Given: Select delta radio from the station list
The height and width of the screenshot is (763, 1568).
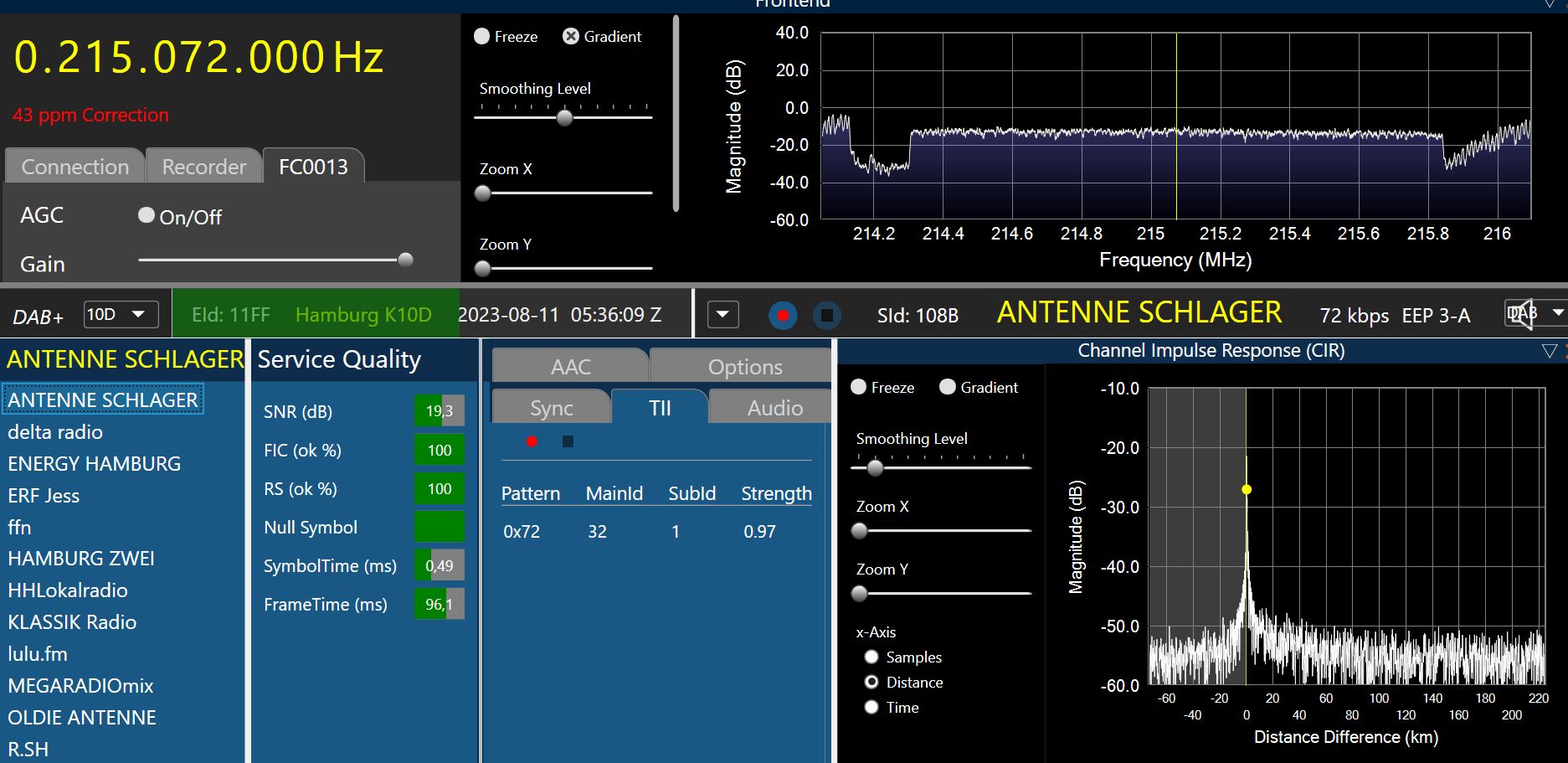Looking at the screenshot, I should click(55, 432).
